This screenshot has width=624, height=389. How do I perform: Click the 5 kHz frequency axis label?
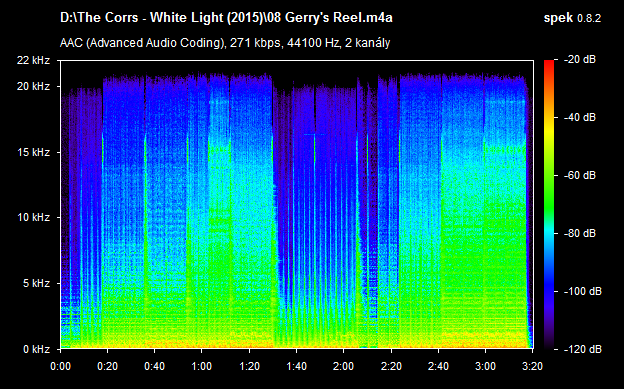[36, 283]
